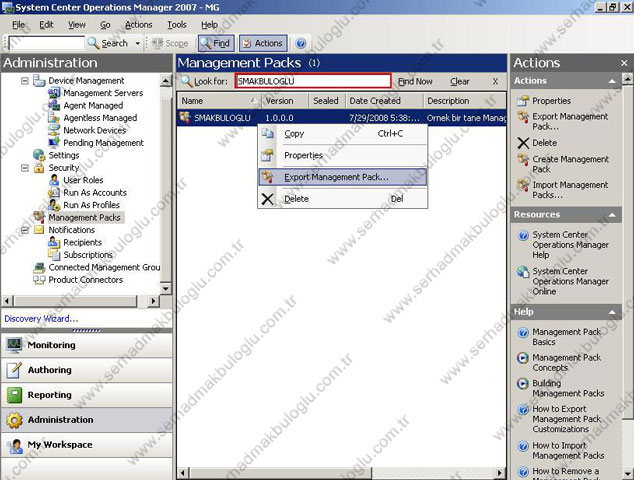Open Management Pack Basics help link

pos(566,337)
